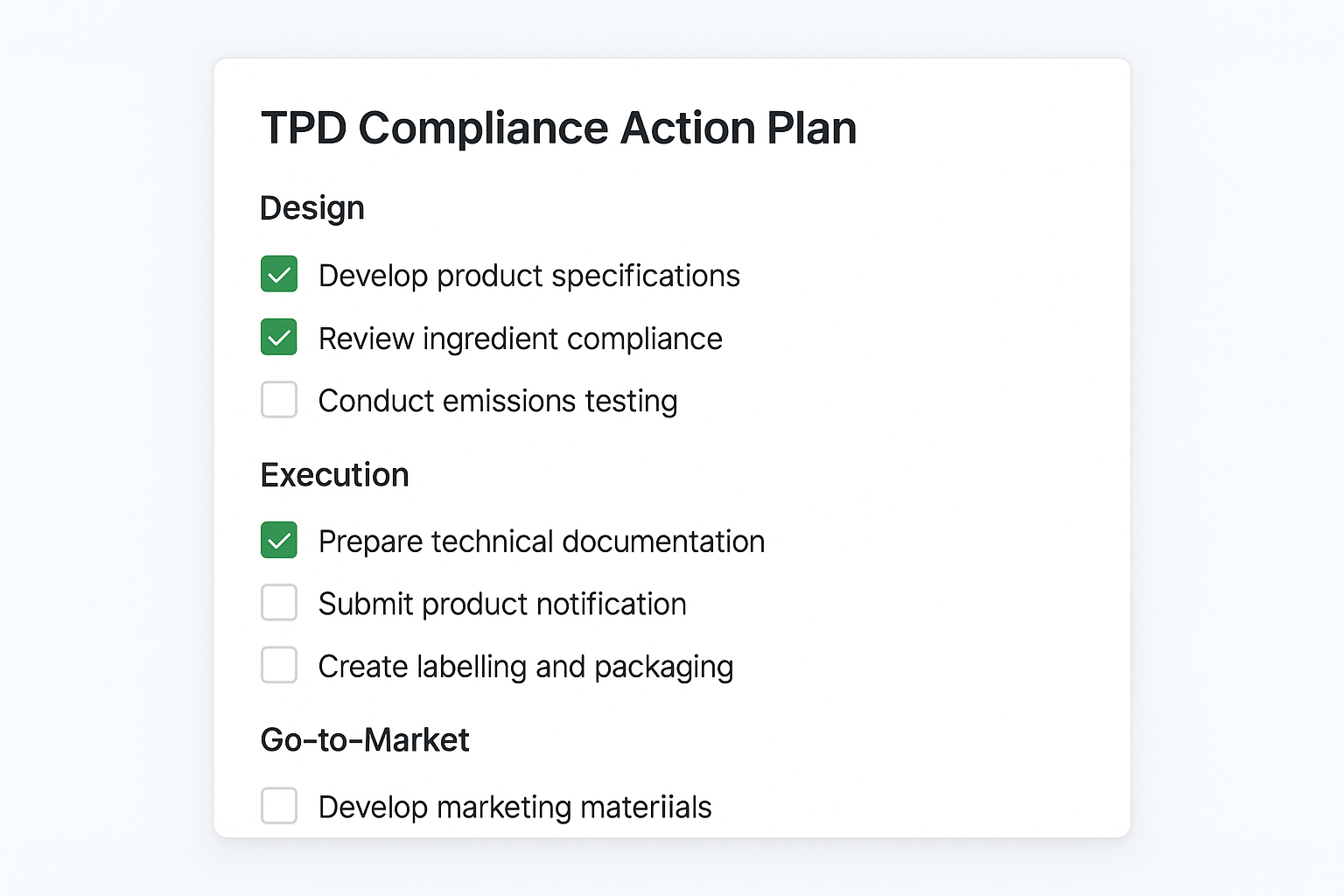Screen dimensions: 1344x896
Task: Click the Go-to-Market section heading
Action: tap(364, 739)
